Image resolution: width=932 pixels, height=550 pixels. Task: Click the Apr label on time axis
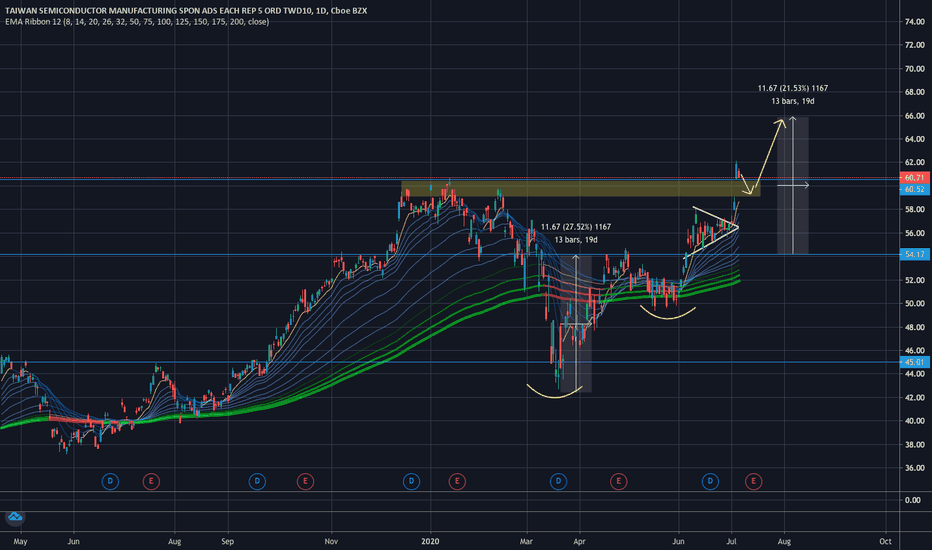pyautogui.click(x=579, y=542)
